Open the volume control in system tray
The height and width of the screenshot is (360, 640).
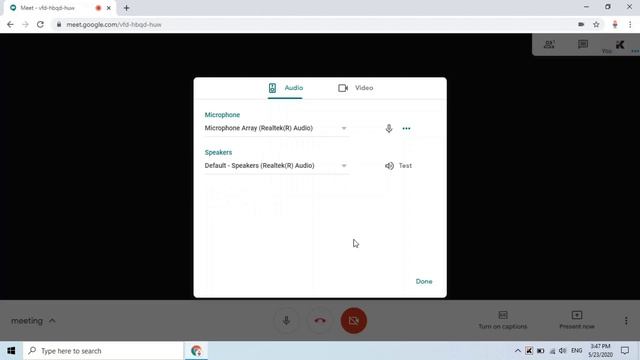pyautogui.click(x=562, y=351)
